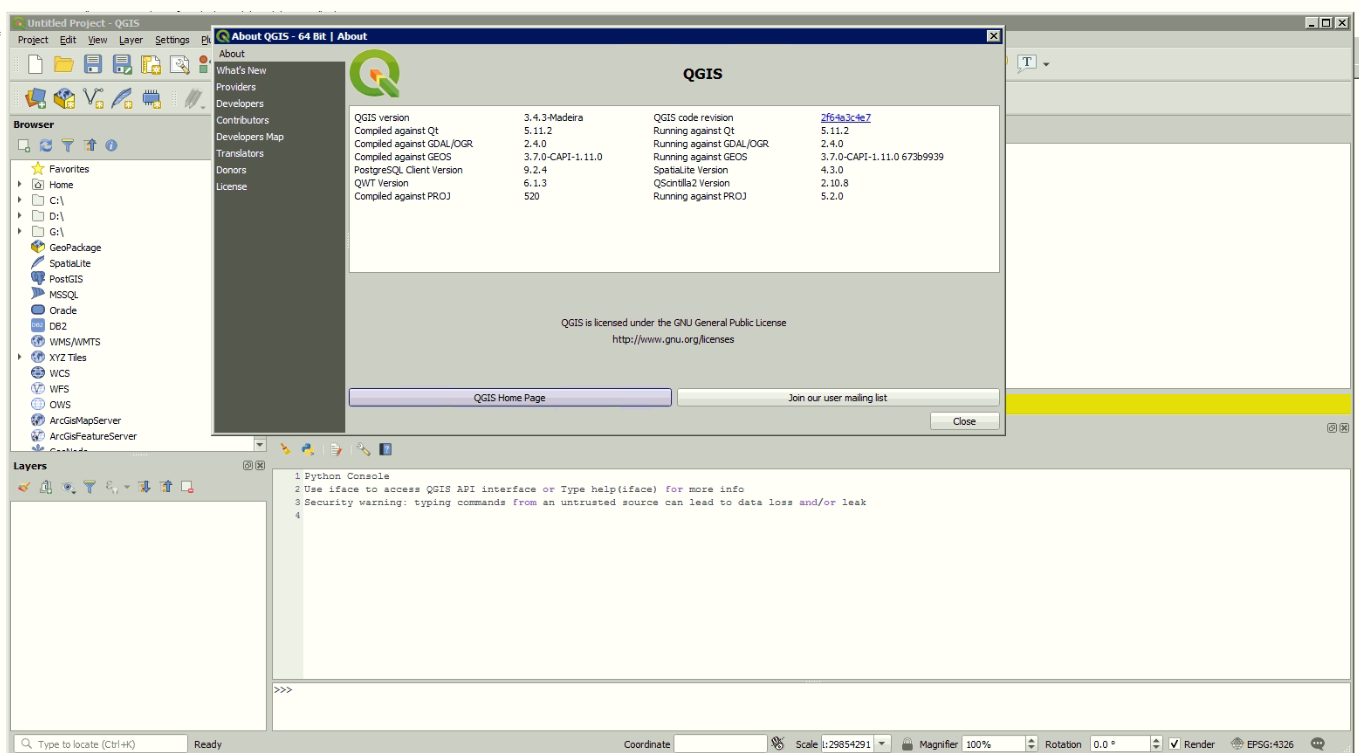Open the Scale dropdown
1359x753 pixels.
tap(882, 743)
